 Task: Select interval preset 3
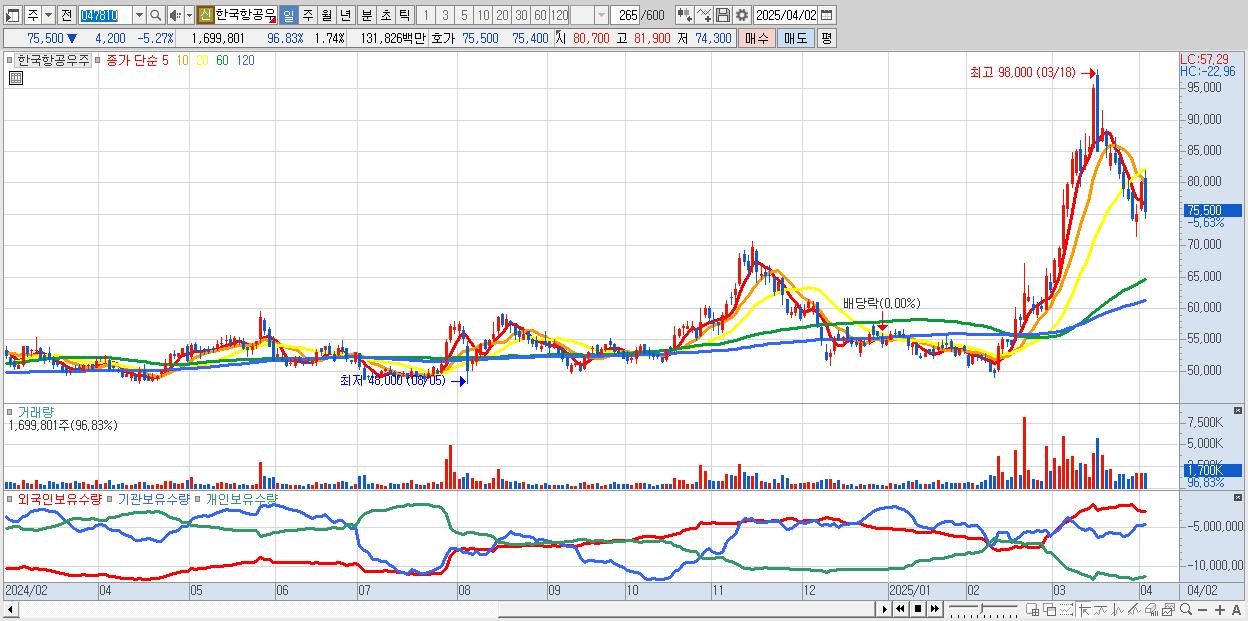[444, 15]
